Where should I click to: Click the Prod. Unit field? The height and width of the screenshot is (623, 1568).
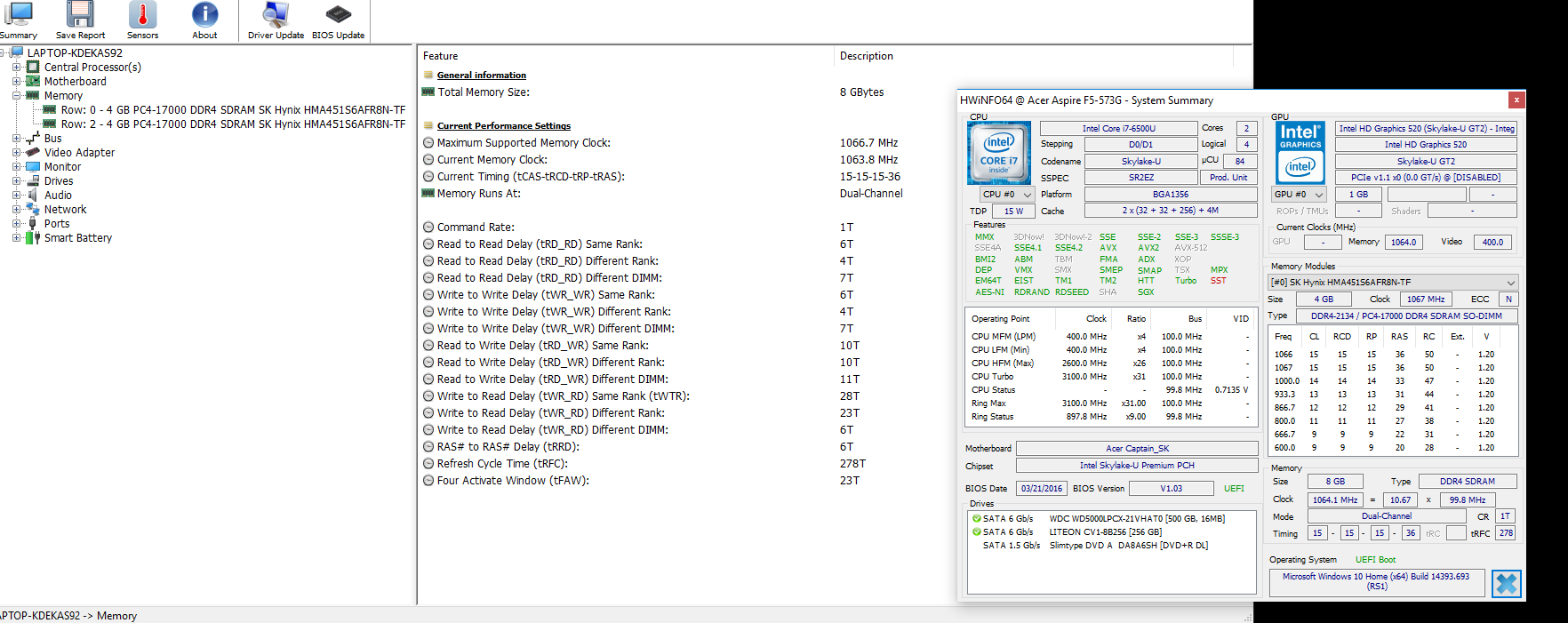pyautogui.click(x=1228, y=178)
